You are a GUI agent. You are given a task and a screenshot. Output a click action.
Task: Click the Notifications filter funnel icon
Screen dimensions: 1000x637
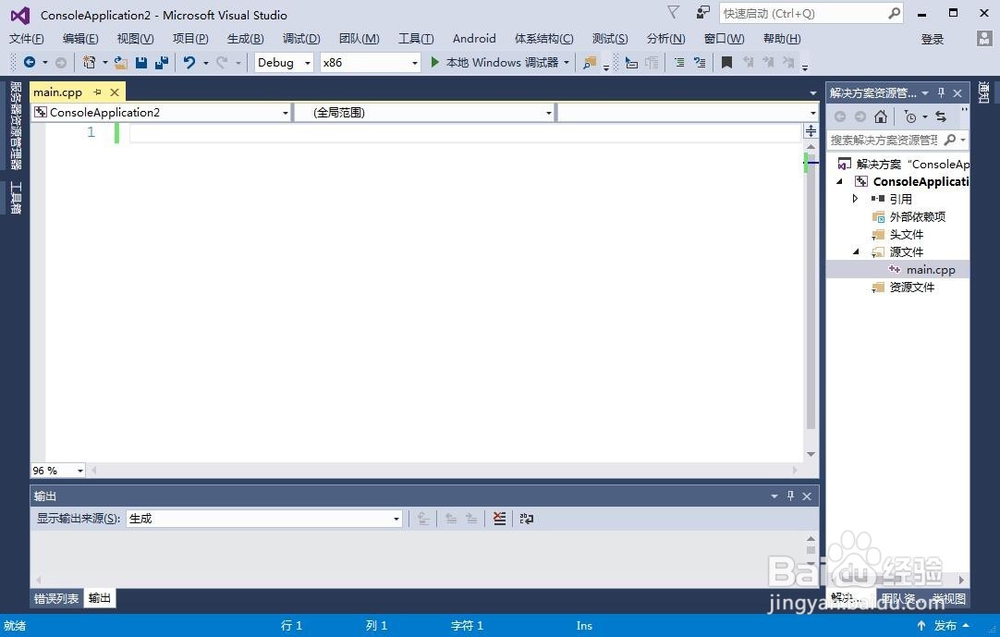click(673, 12)
